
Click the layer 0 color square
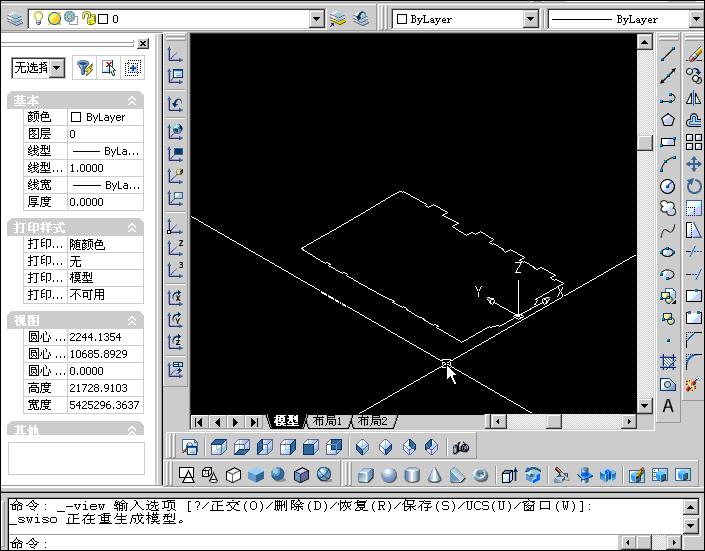[x=103, y=19]
